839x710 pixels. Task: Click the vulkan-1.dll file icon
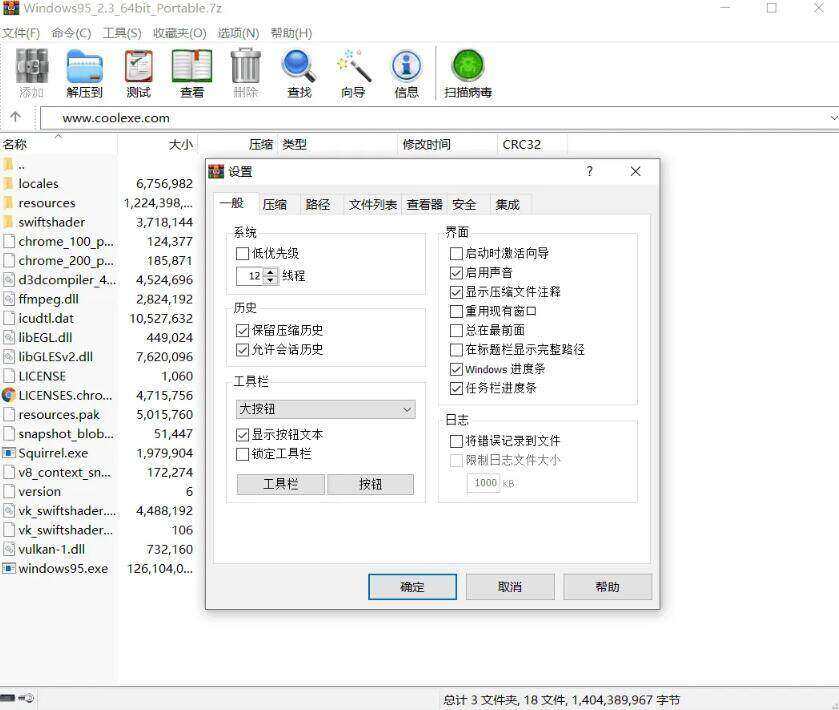tap(9, 549)
